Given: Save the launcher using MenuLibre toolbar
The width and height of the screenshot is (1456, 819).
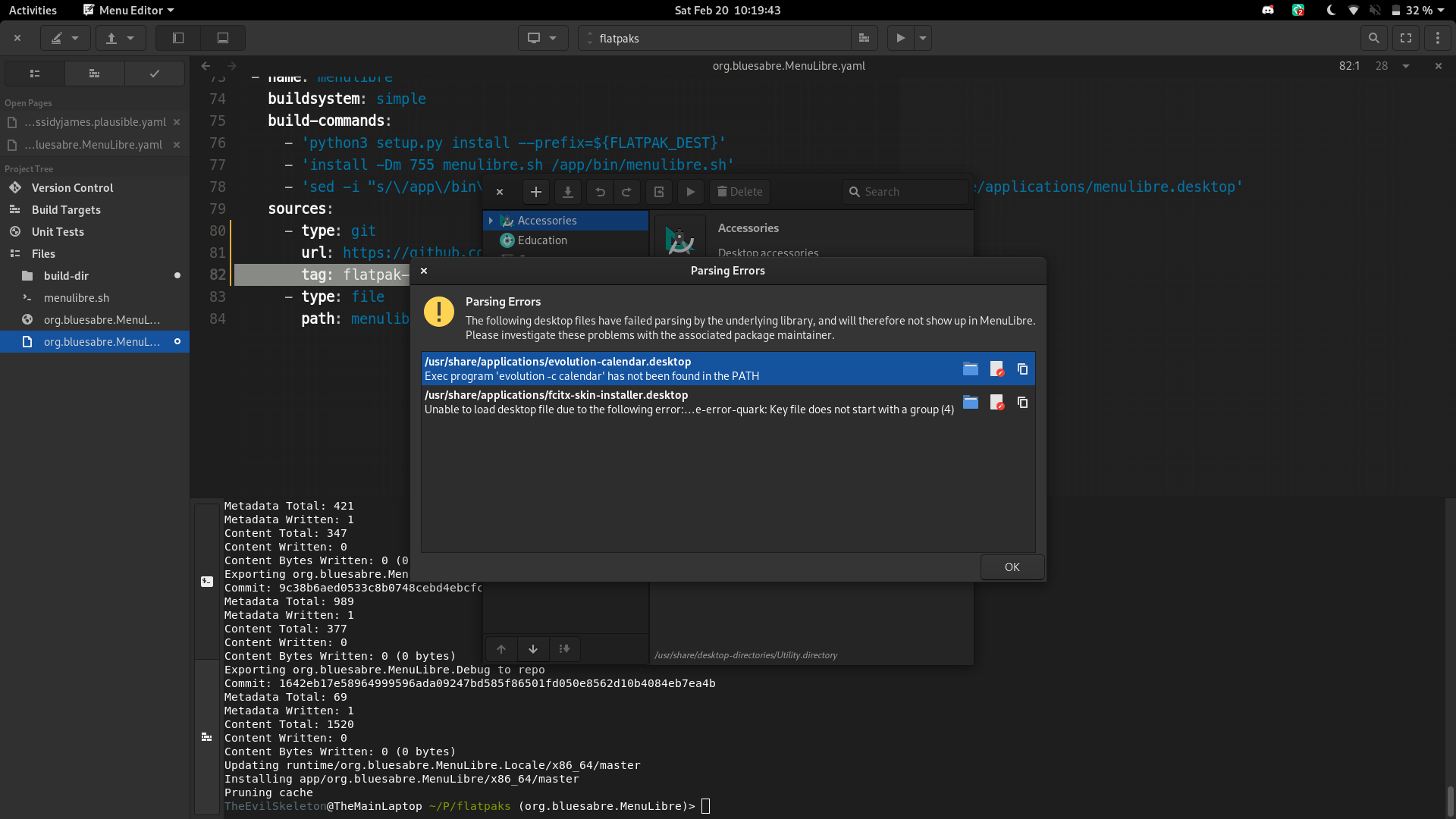Looking at the screenshot, I should 568,192.
